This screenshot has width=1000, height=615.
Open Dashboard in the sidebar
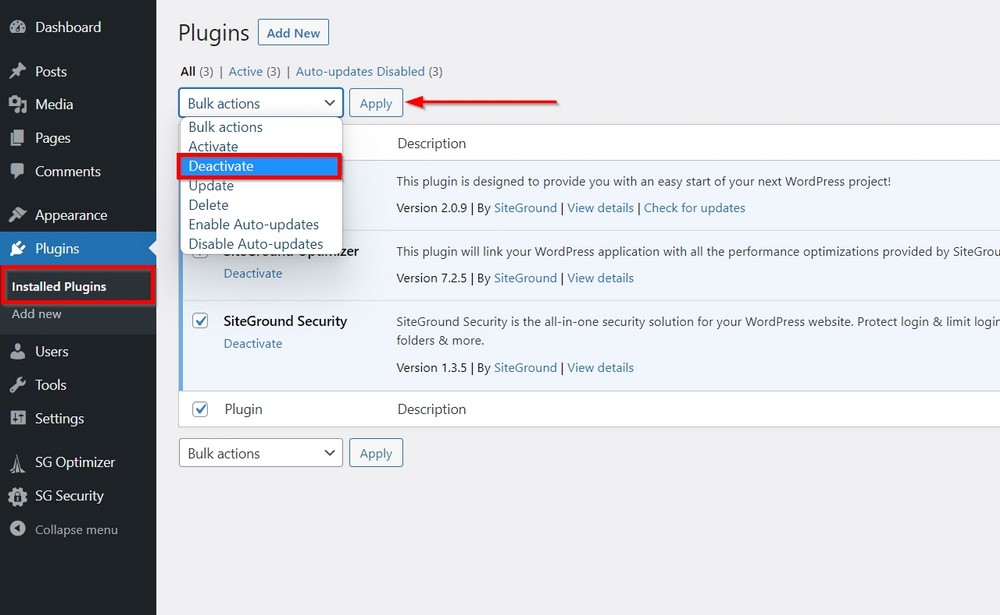(x=68, y=27)
